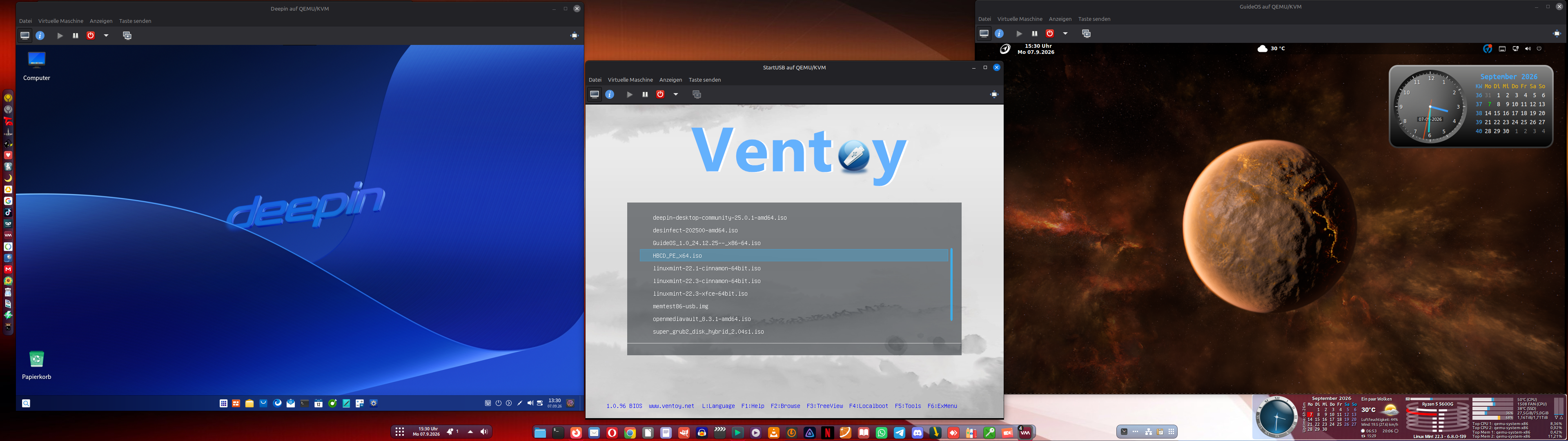Open Deepin app store in dock
1568x441 pixels.
pyautogui.click(x=263, y=403)
